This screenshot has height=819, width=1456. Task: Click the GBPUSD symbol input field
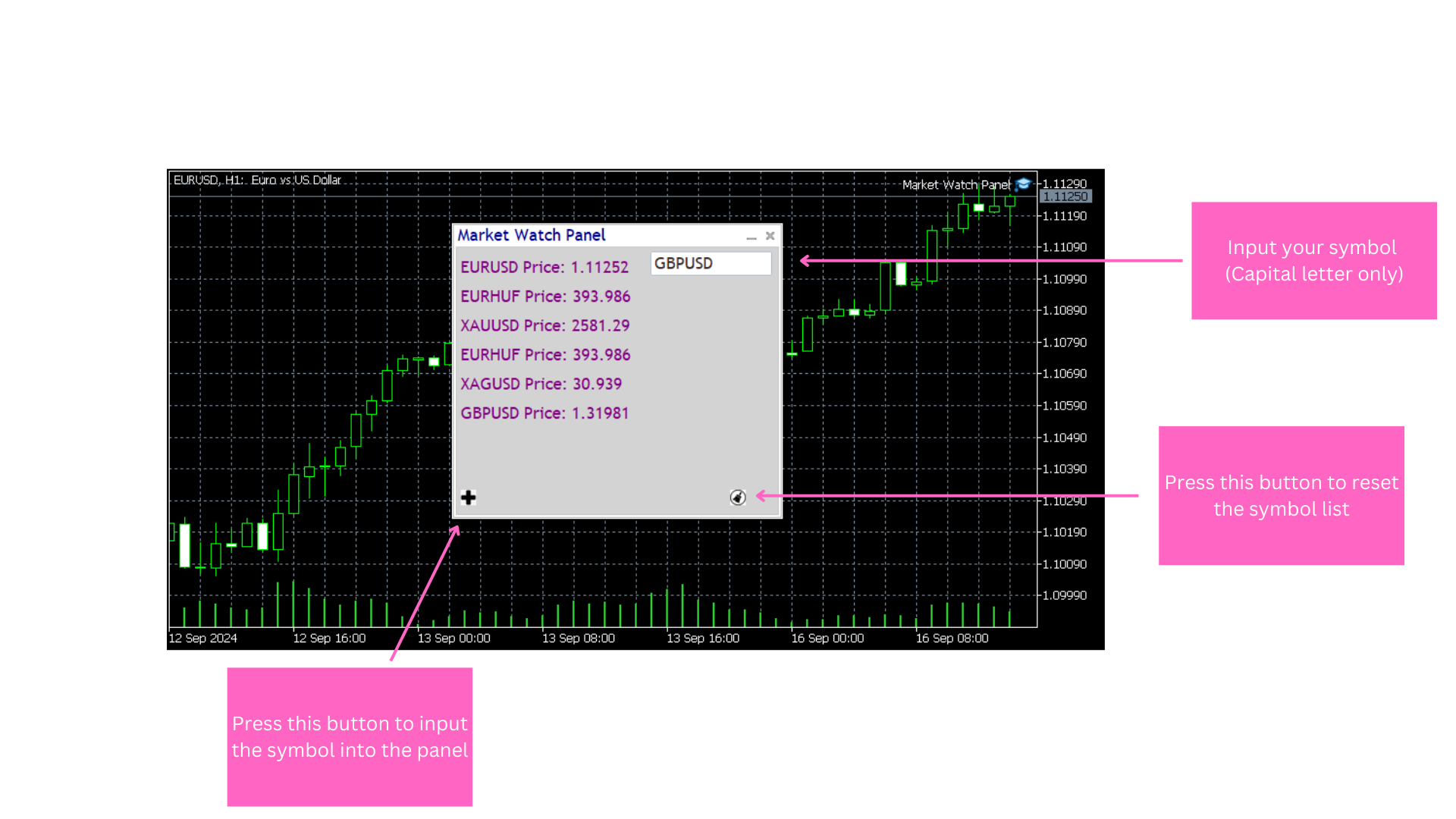pyautogui.click(x=710, y=263)
